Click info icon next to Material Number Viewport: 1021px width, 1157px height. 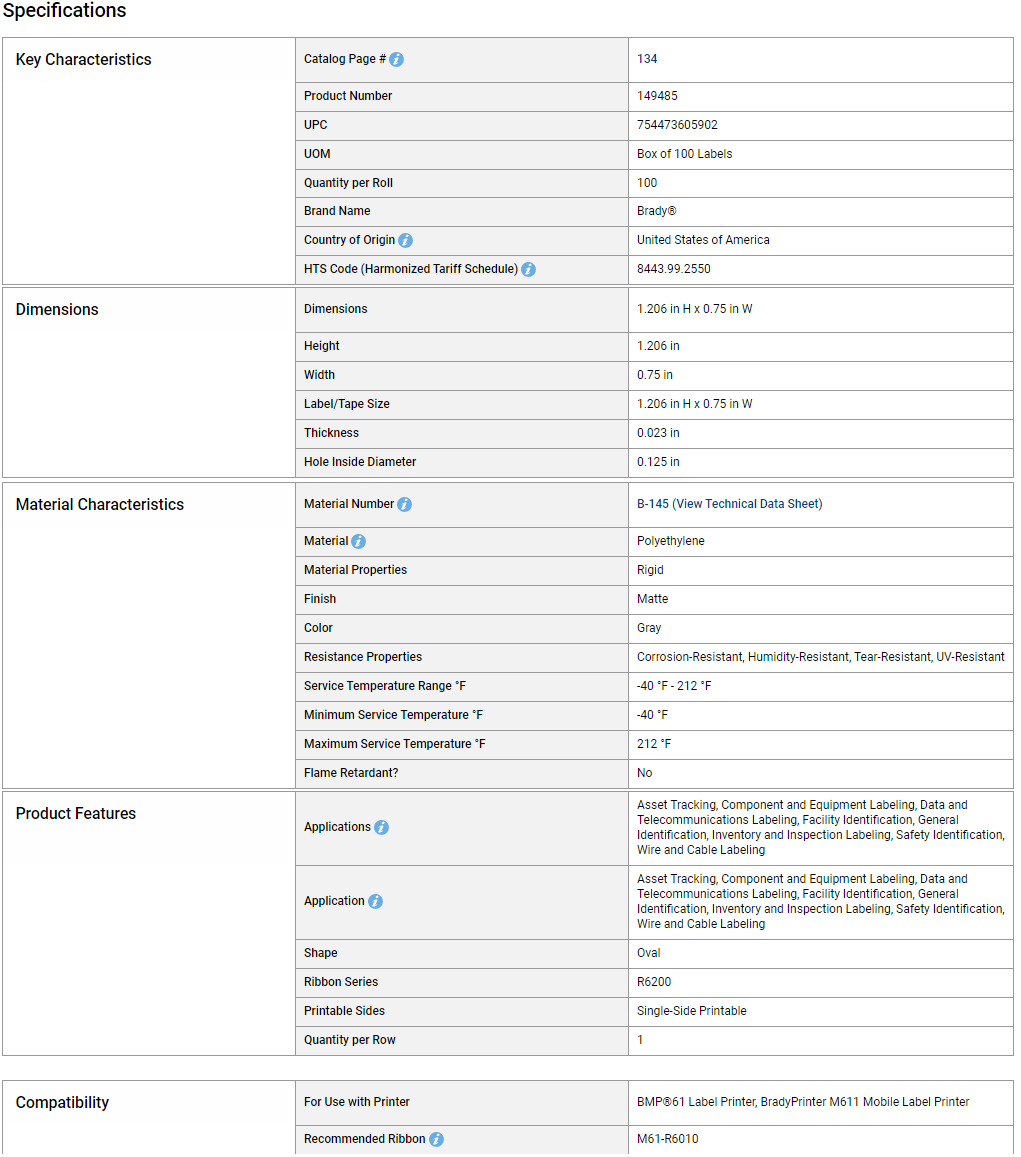click(404, 504)
